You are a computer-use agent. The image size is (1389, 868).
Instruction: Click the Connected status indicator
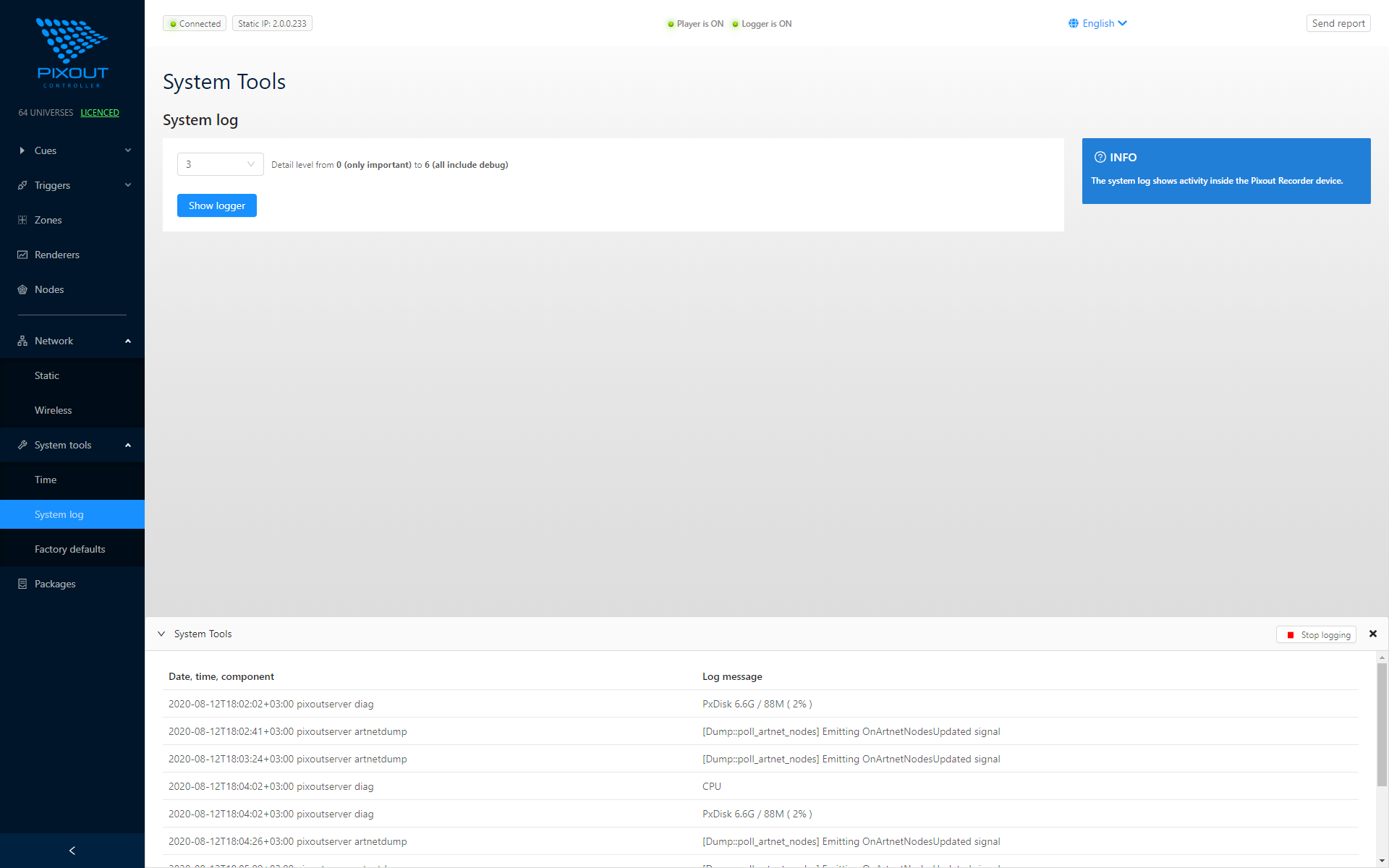[194, 23]
